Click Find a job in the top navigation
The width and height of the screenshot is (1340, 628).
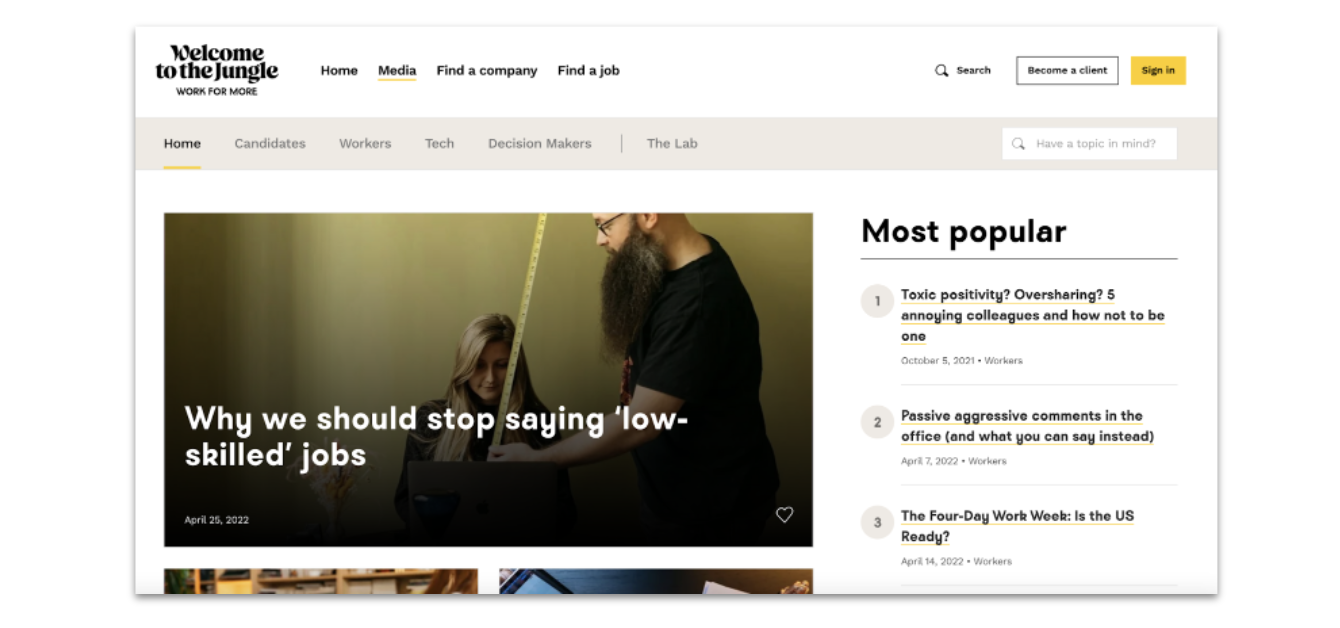588,70
